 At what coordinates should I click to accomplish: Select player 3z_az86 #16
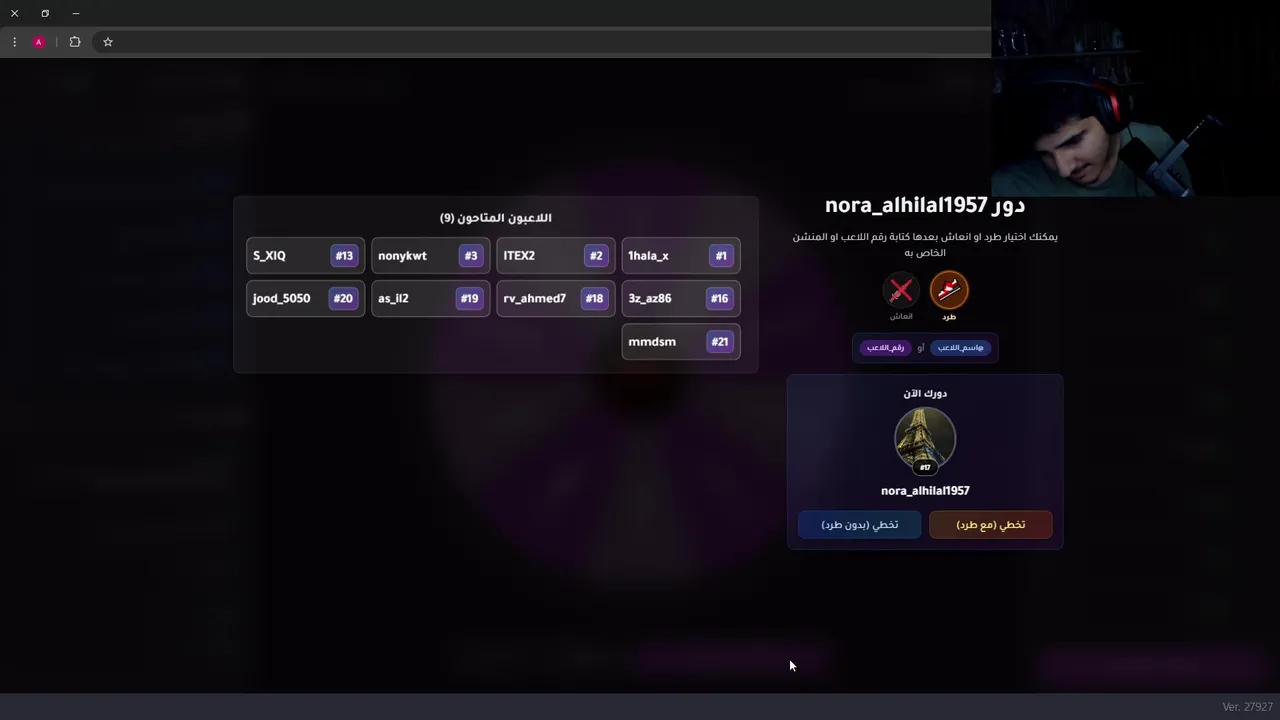pyautogui.click(x=681, y=299)
